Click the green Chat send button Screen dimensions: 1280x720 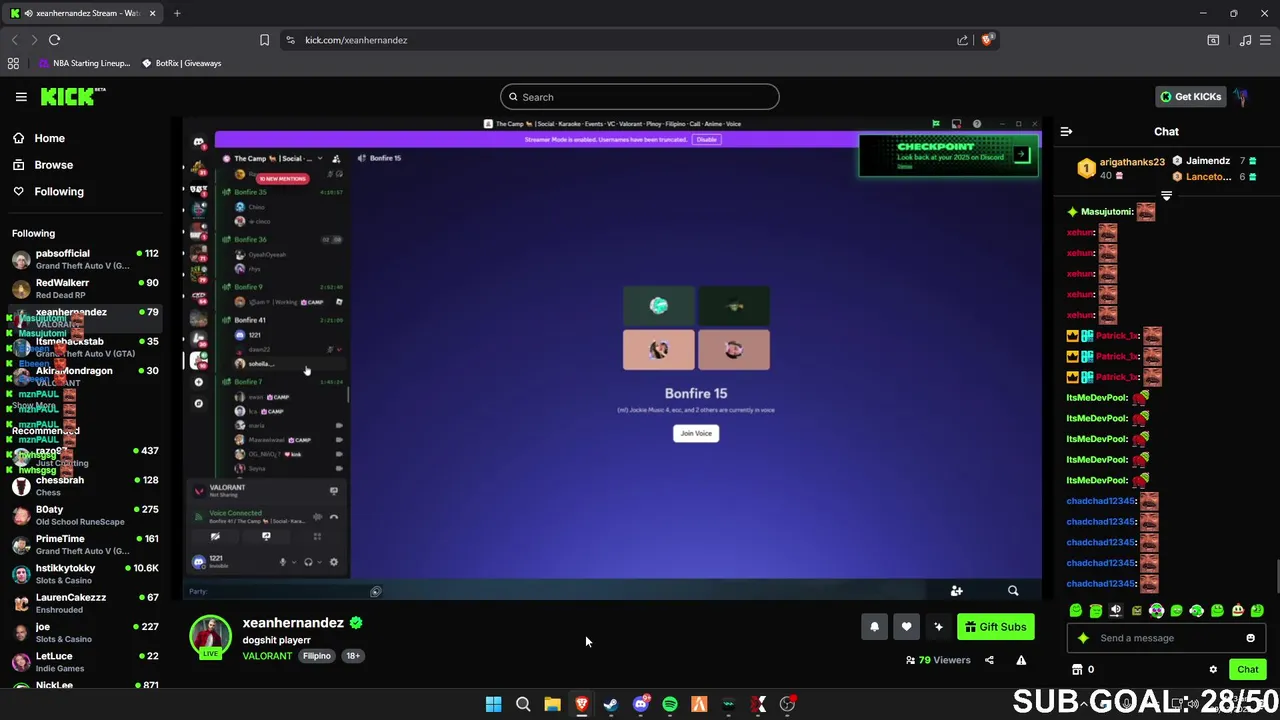[1247, 670]
